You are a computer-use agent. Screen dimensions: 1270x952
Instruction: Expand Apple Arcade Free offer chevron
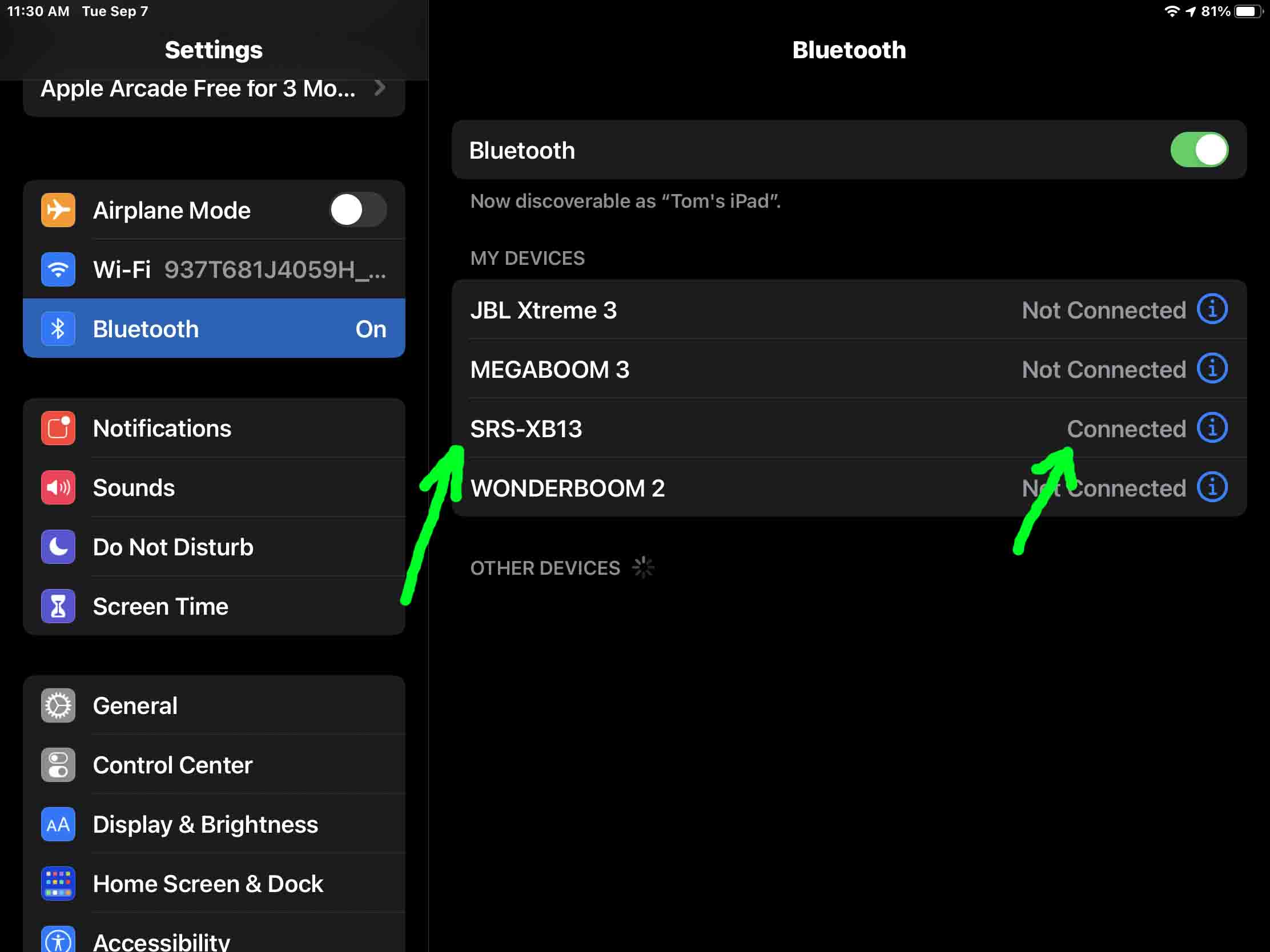pyautogui.click(x=379, y=88)
